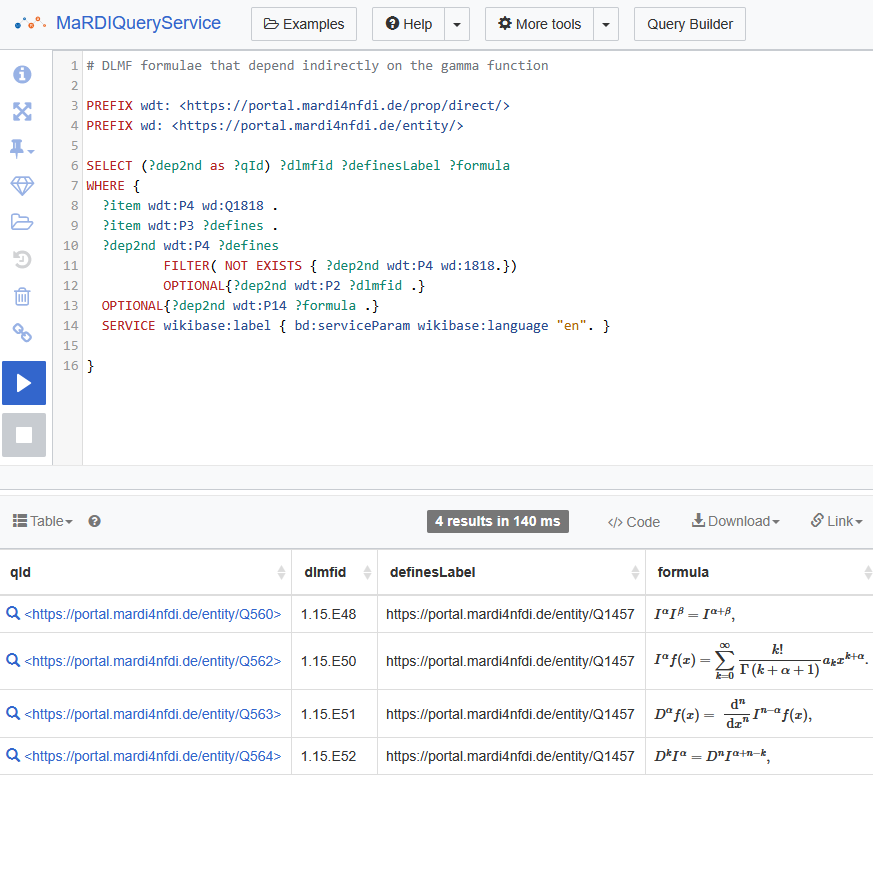Expand the More tools dropdown arrow
The image size is (873, 873).
tap(606, 24)
